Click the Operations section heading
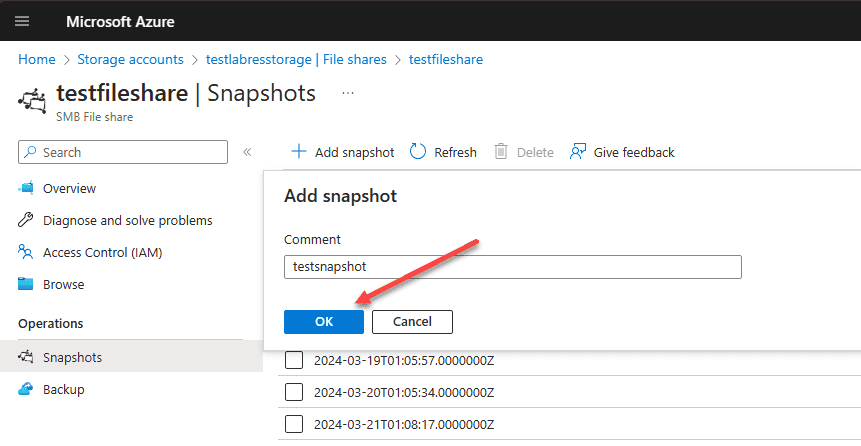Viewport: 861px width, 446px height. click(51, 324)
